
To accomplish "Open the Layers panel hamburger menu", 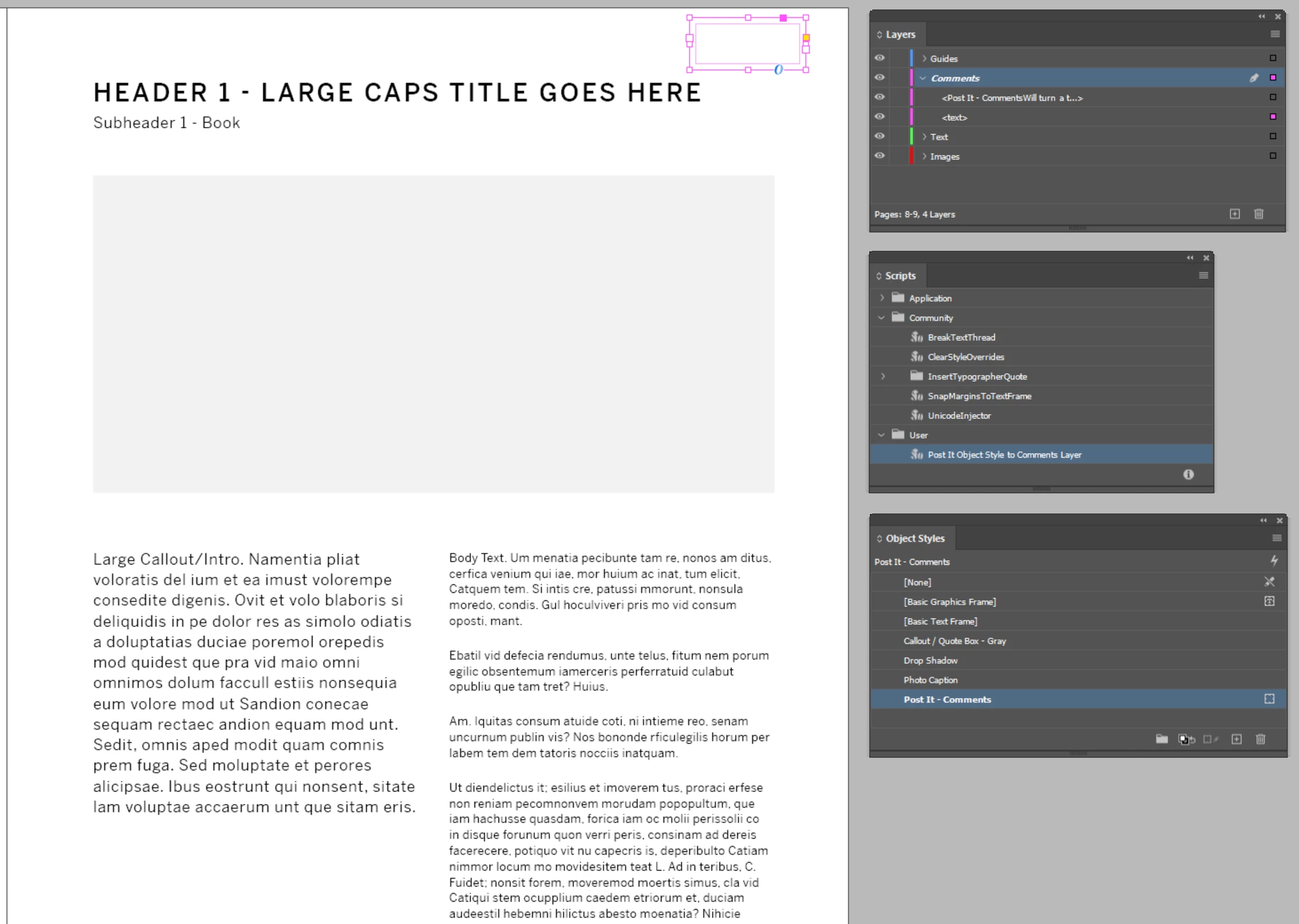I will [x=1275, y=34].
